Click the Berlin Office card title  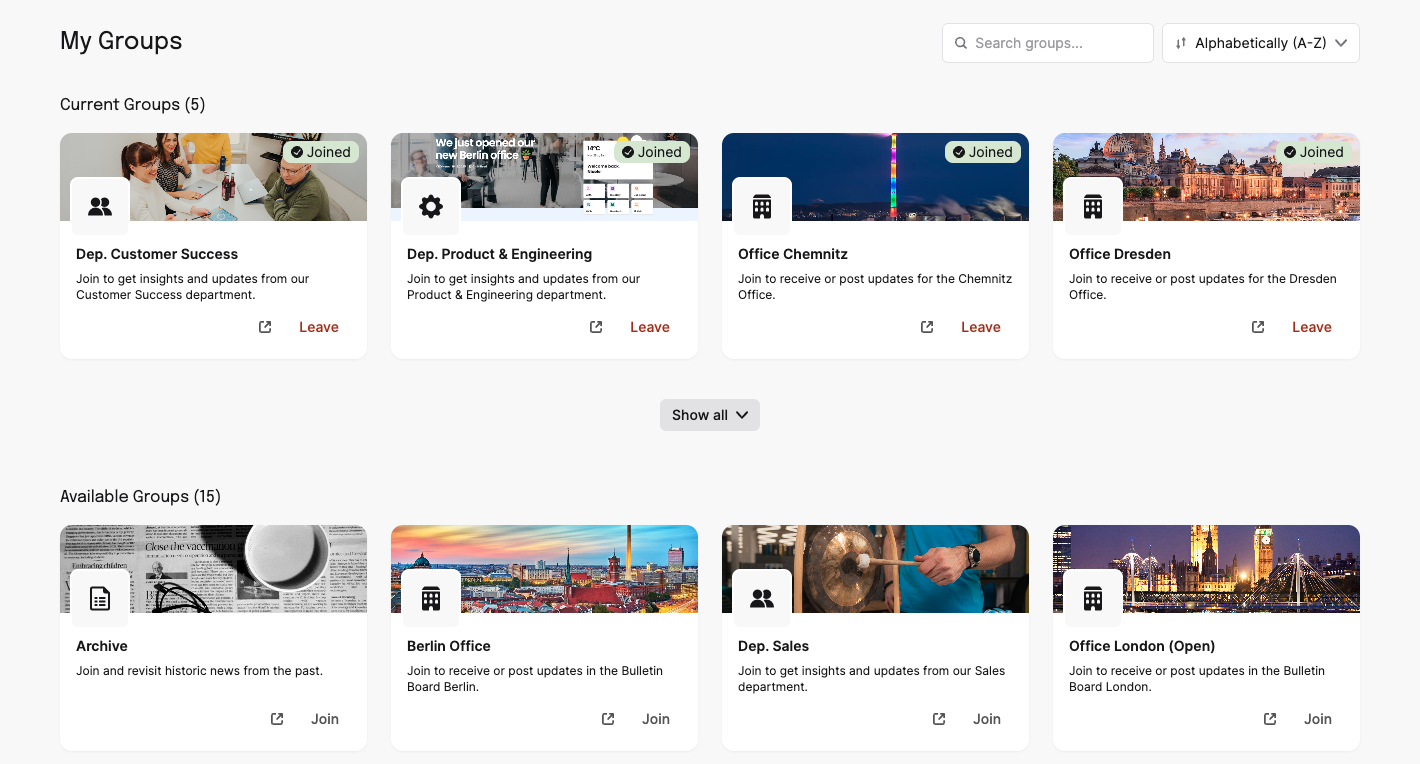(449, 646)
